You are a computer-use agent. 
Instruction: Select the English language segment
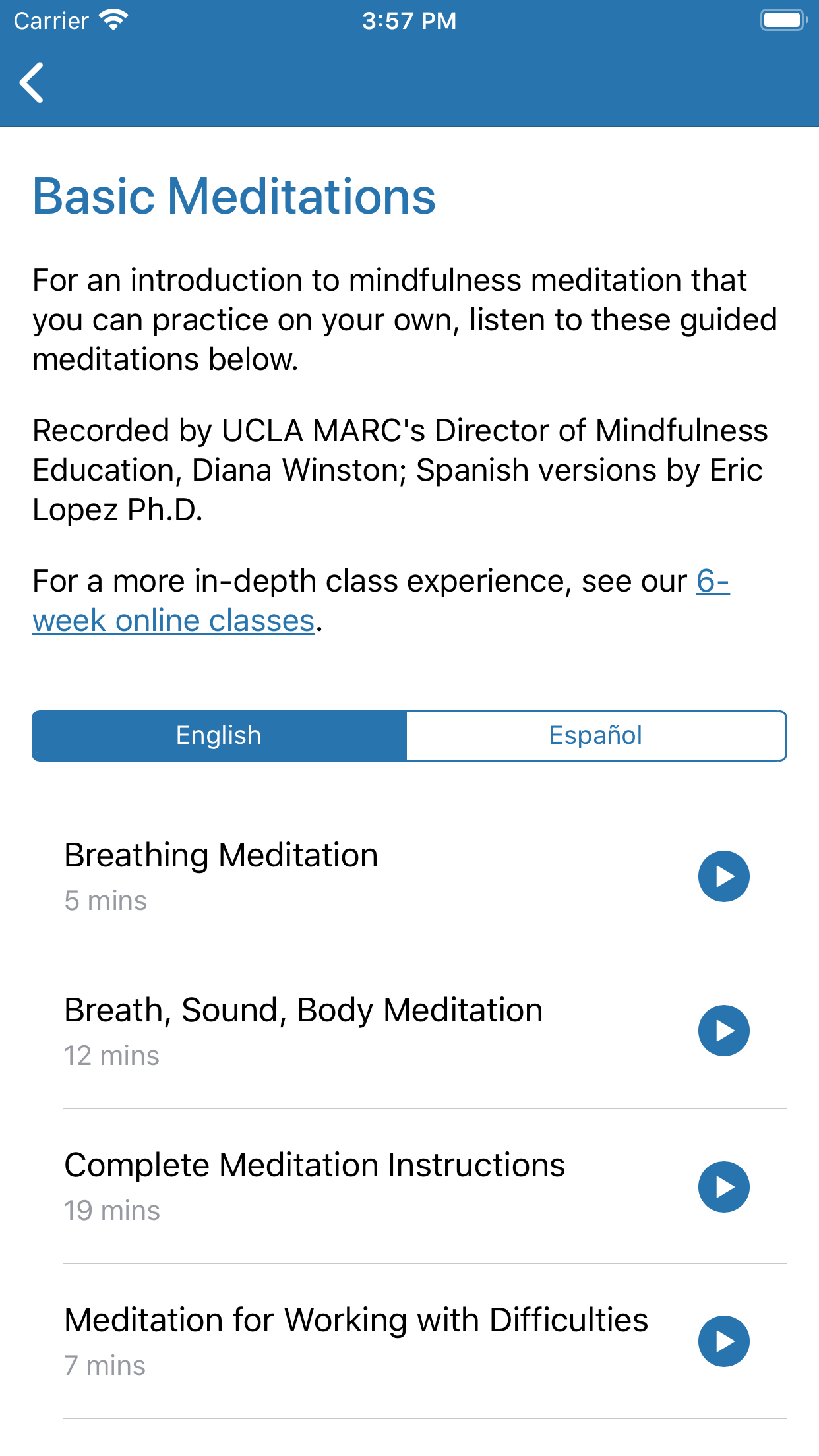[x=219, y=735]
